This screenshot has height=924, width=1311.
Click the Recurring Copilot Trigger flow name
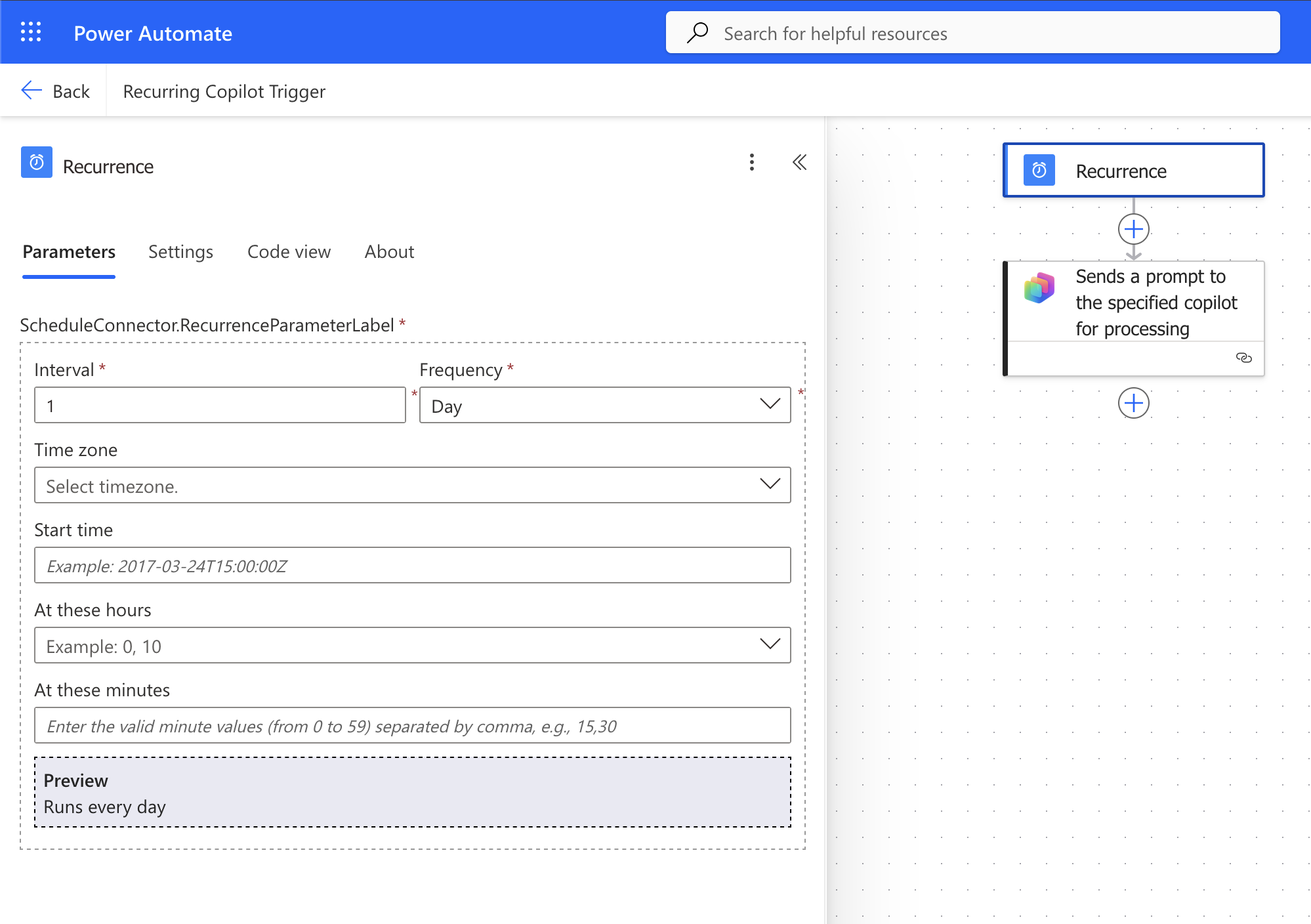pyautogui.click(x=224, y=91)
